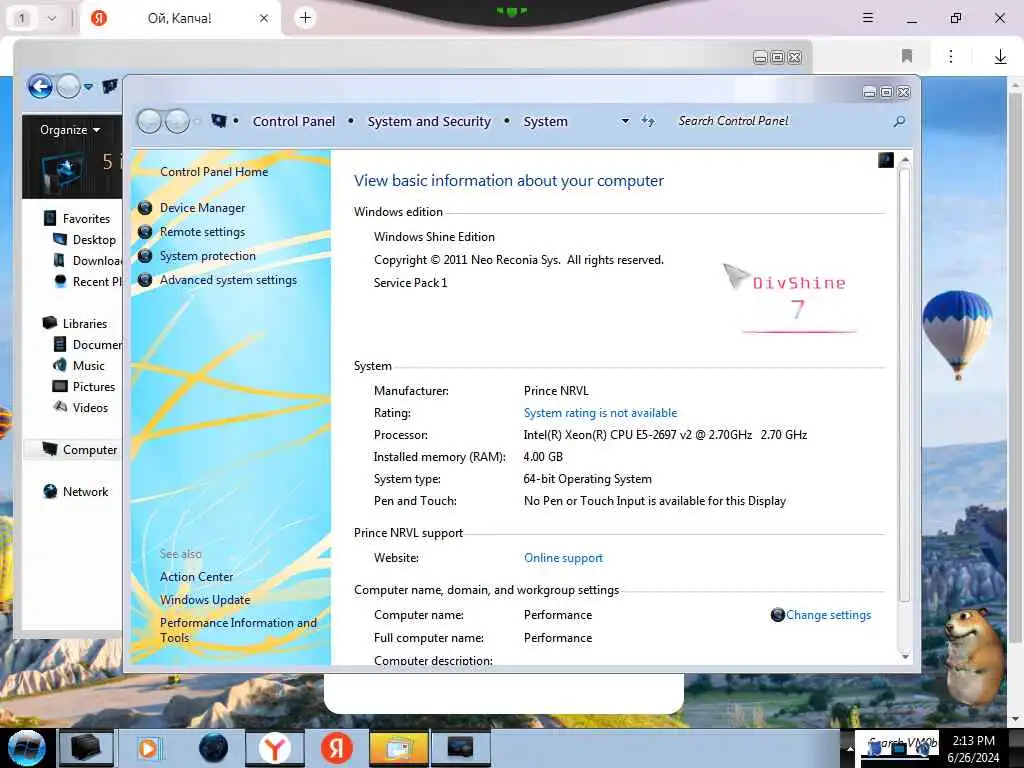
Task: Click the media player taskbar icon
Action: point(149,748)
